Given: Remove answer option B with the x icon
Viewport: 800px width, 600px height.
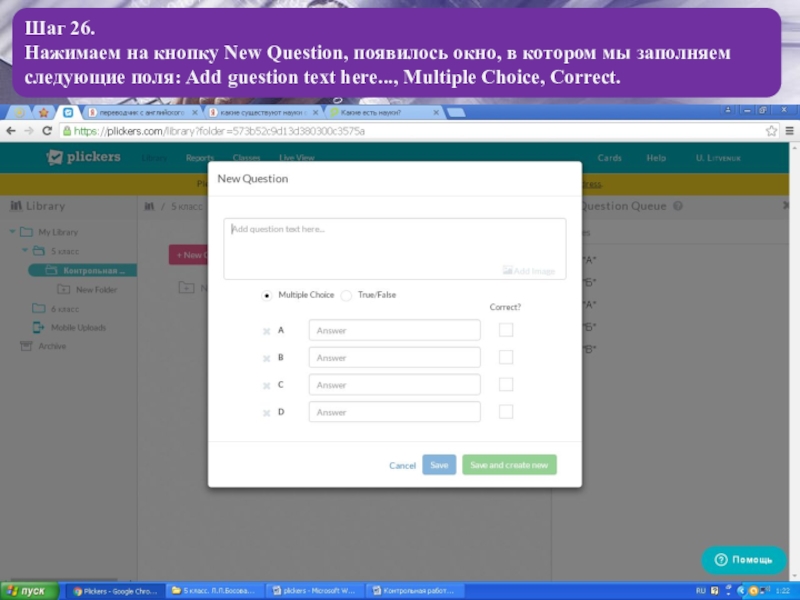Looking at the screenshot, I should (266, 358).
